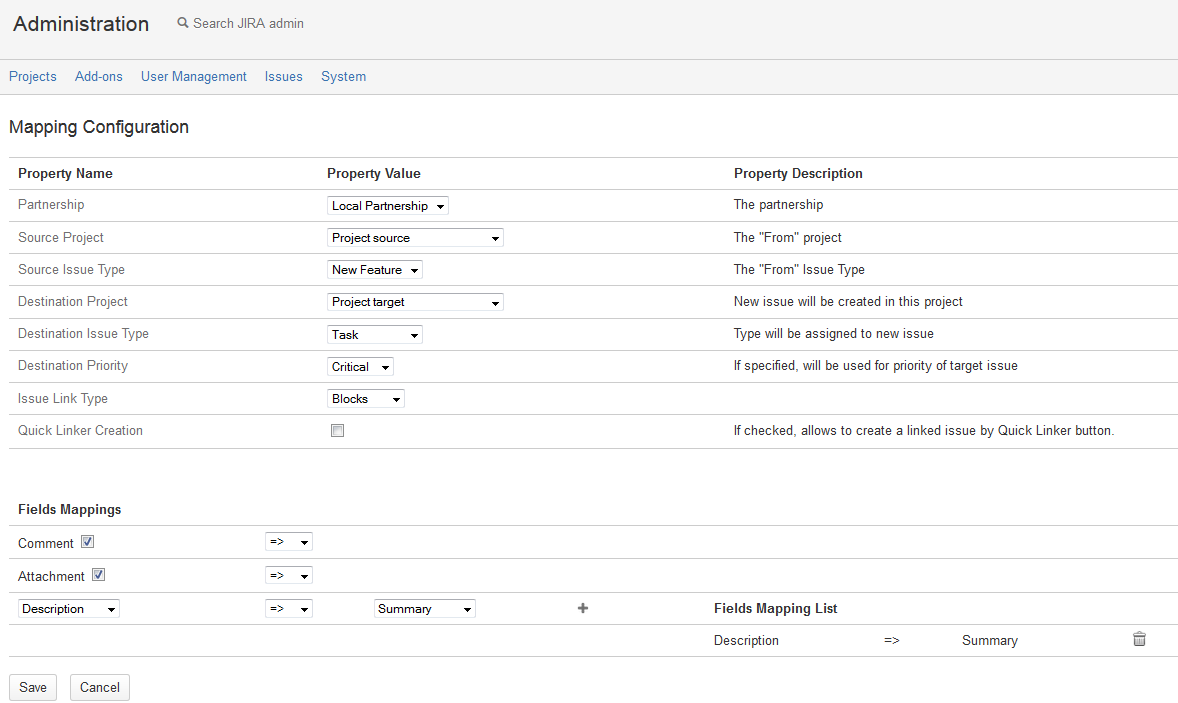
Task: Change the Destination Issue Type selection
Action: [375, 335]
